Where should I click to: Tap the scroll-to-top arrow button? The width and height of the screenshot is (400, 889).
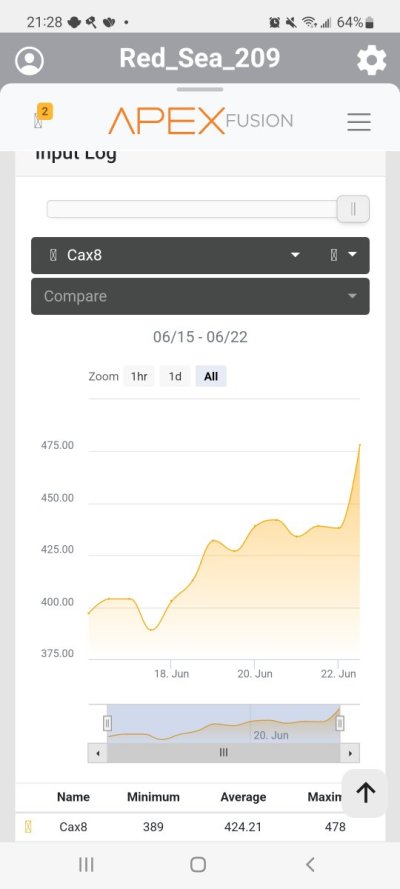[x=365, y=793]
